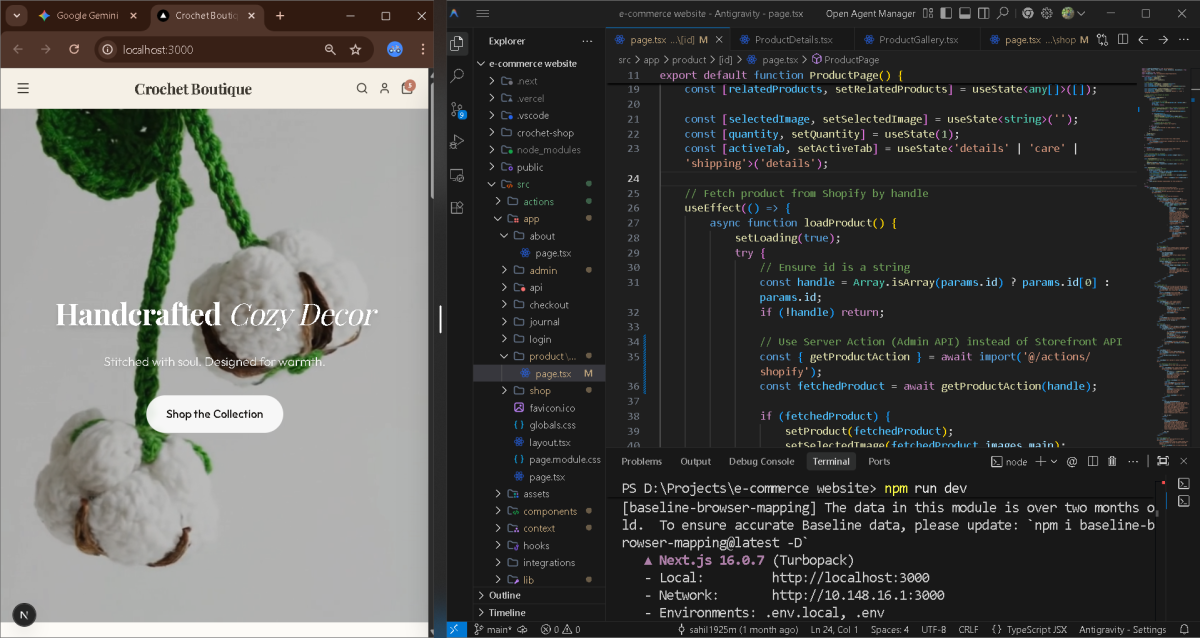This screenshot has width=1200, height=638.
Task: Open the hamburger menu on Crochet Boutique site
Action: (23, 89)
